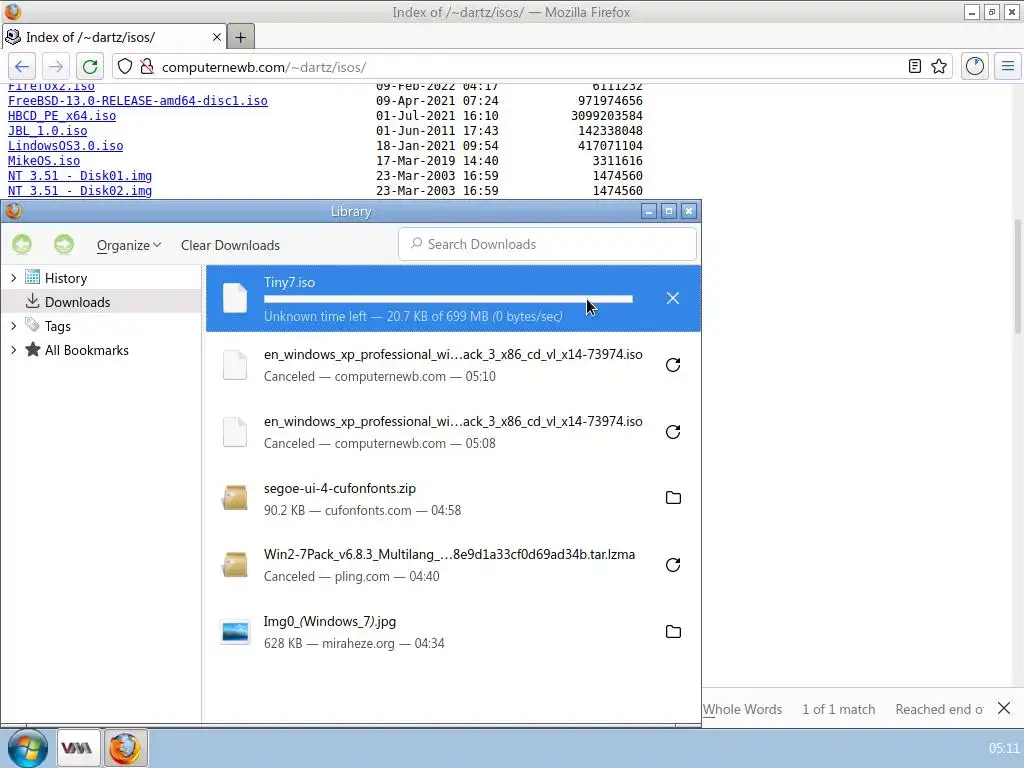Open the downloads progress toolbar icon
Viewport: 1024px width, 768px height.
(x=974, y=66)
